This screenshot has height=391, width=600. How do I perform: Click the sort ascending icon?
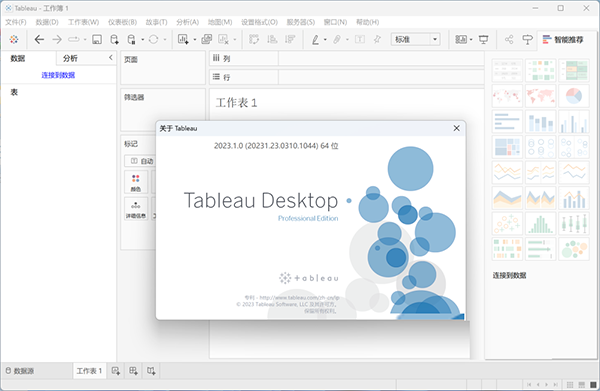(272, 39)
